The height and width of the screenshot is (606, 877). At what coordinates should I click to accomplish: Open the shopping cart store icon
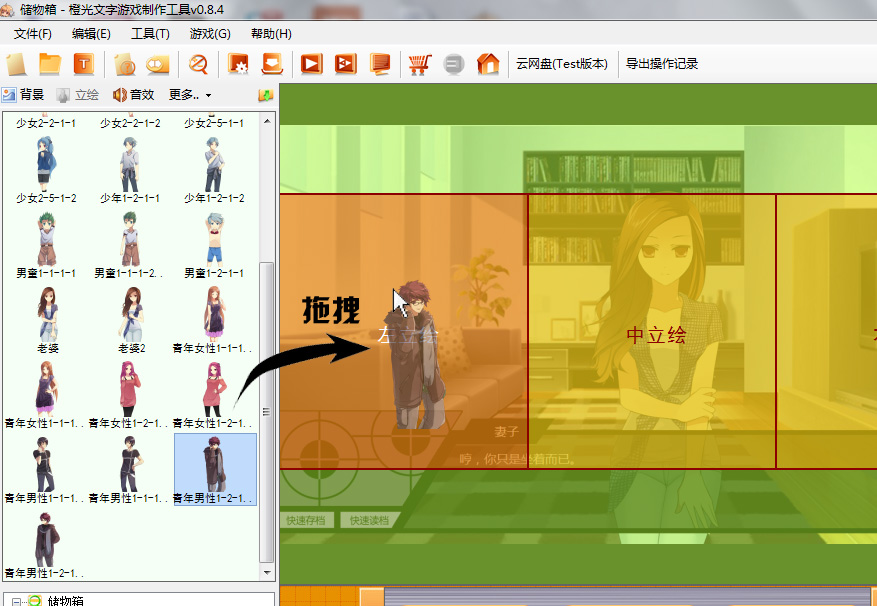tap(419, 64)
